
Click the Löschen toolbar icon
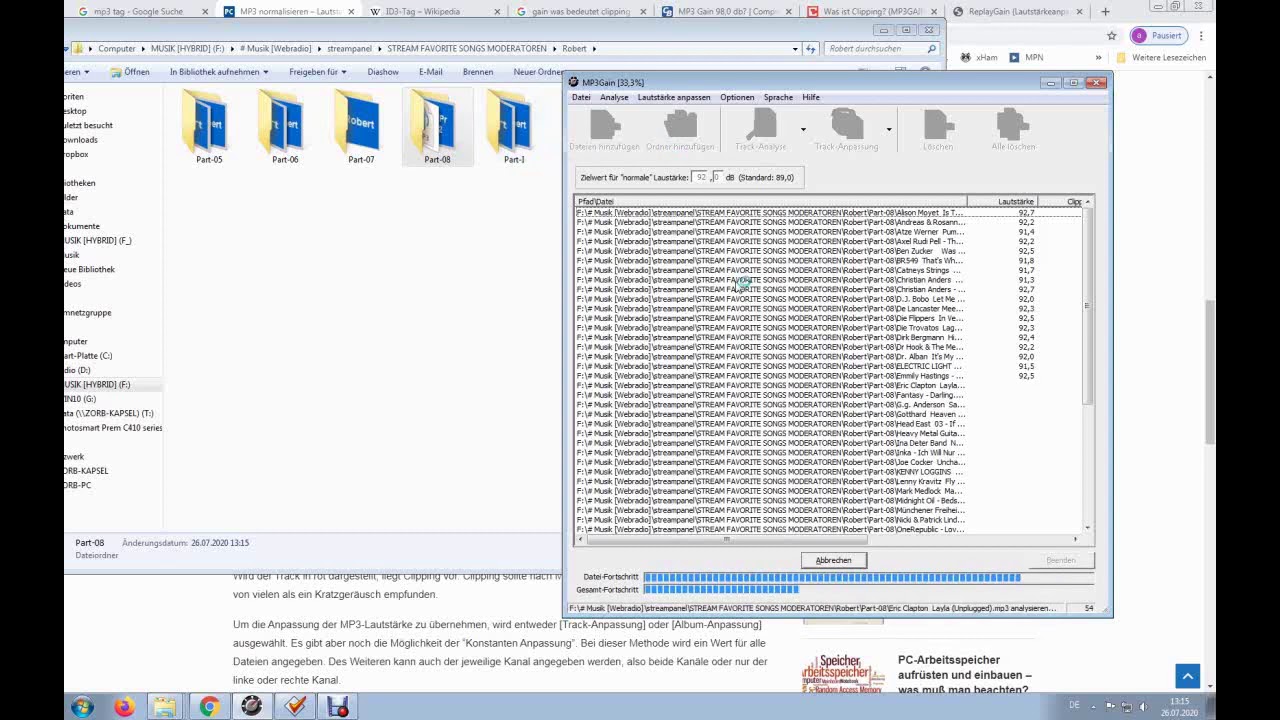[x=938, y=131]
